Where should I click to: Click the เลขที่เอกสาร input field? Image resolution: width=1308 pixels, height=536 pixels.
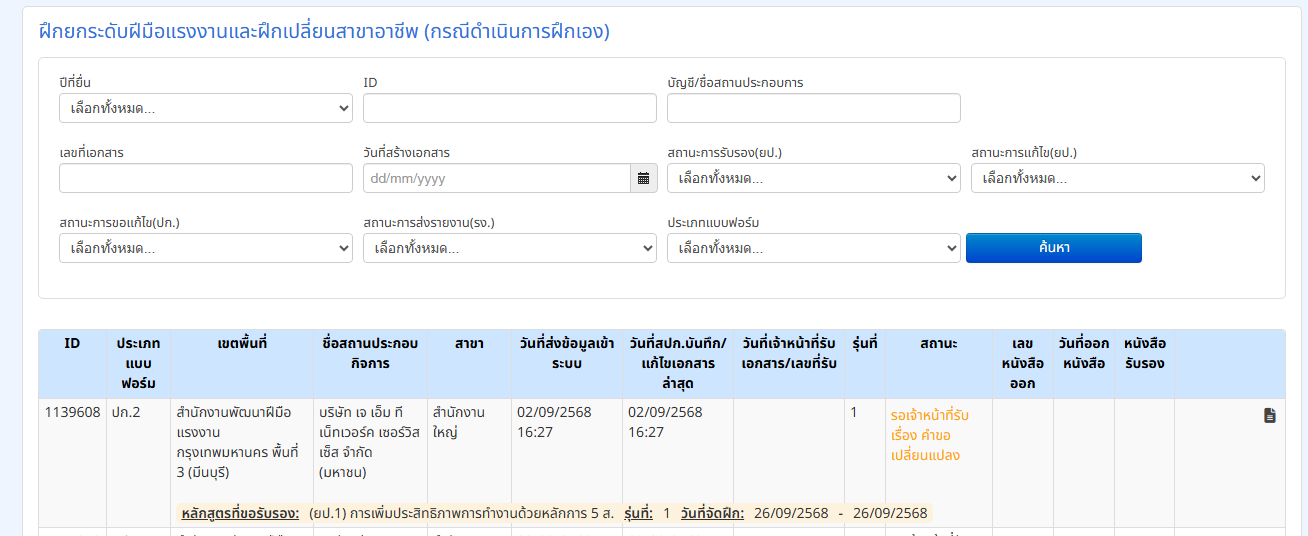point(206,178)
